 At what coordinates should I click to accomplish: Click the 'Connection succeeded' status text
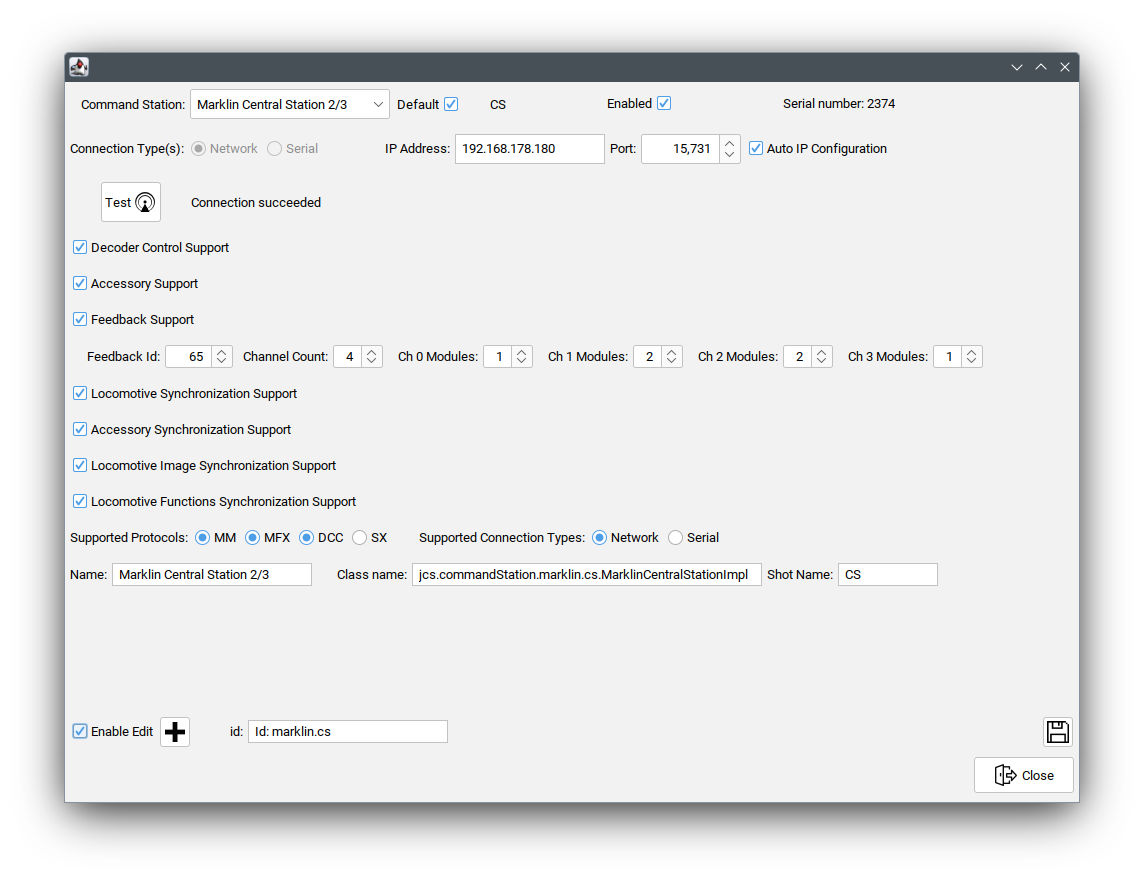pos(256,203)
